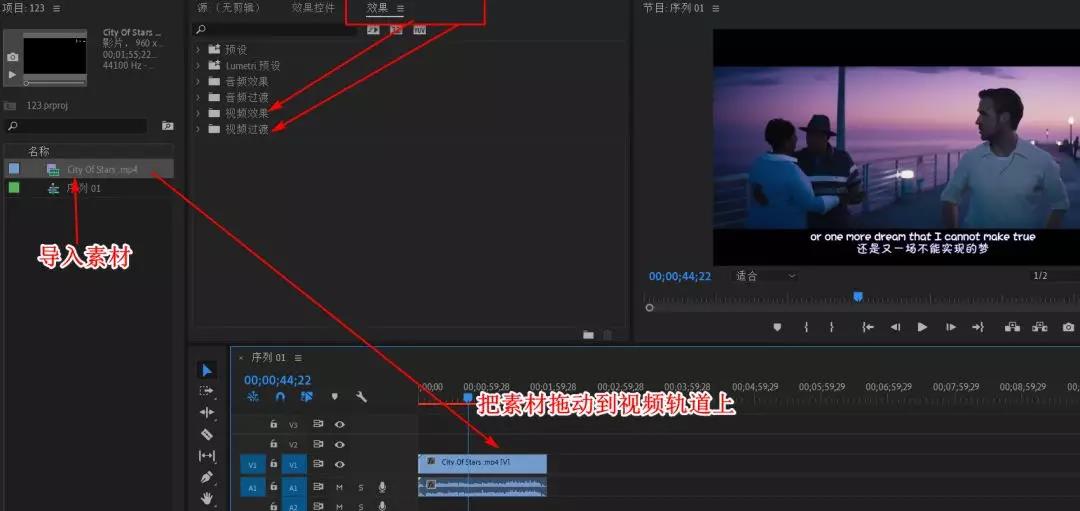
Task: Click Play in program monitor
Action: pos(922,327)
